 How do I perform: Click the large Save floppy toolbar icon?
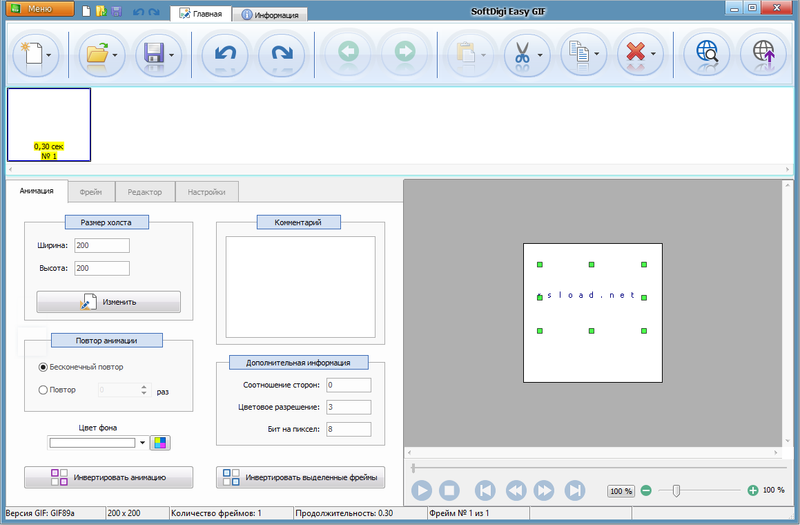coord(154,54)
